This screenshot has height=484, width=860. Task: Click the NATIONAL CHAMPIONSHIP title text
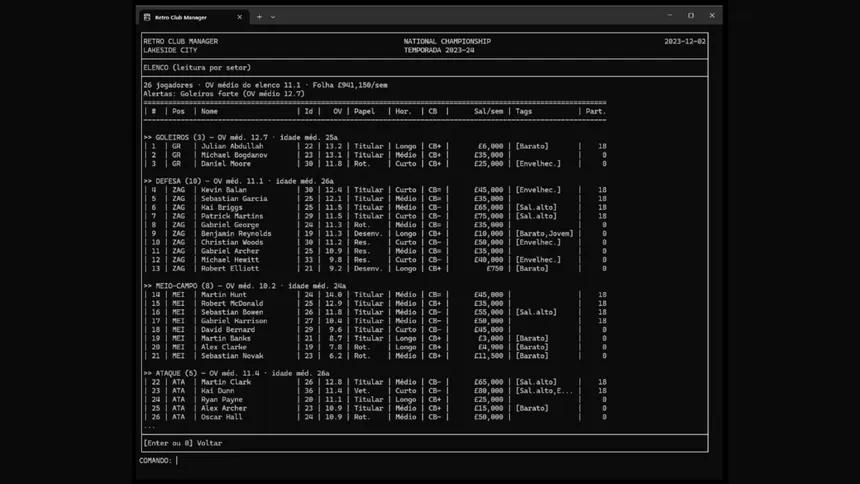click(447, 41)
